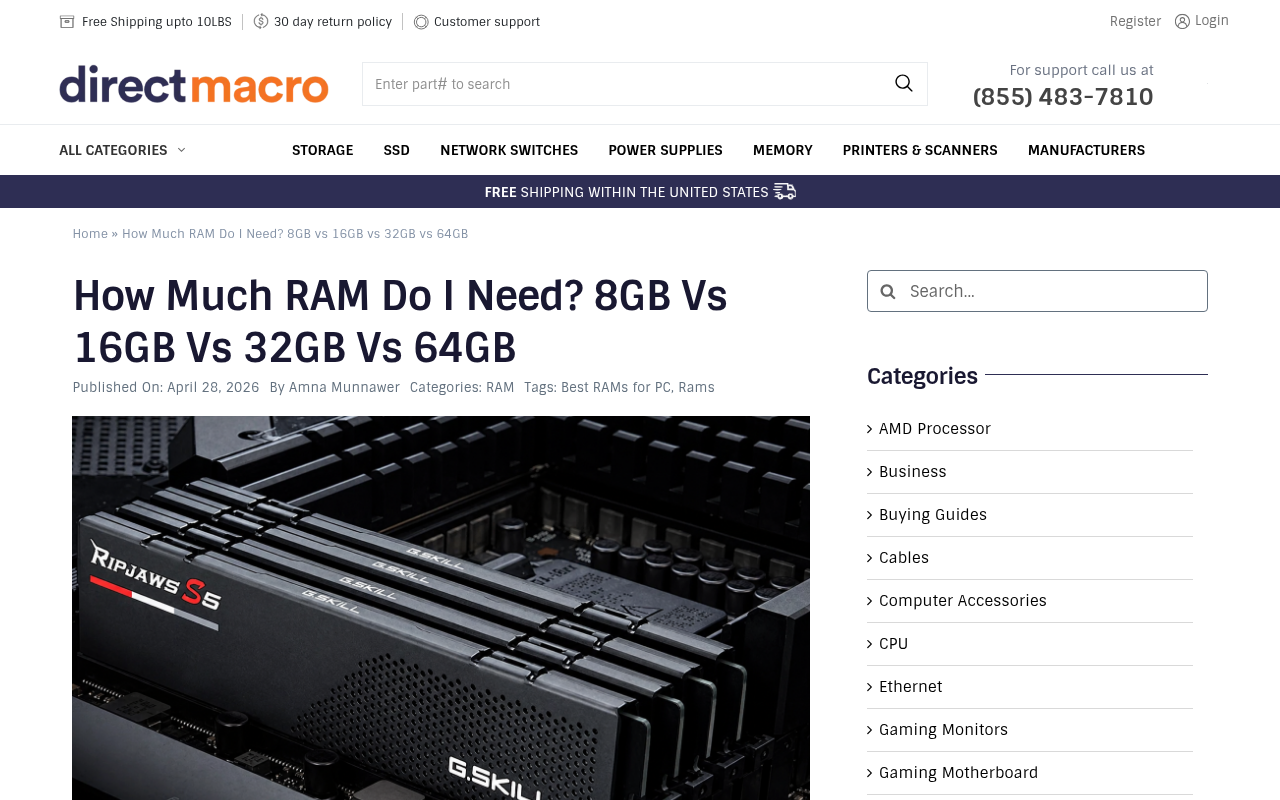Open the Storage menu
This screenshot has height=800, width=1280.
coord(322,150)
